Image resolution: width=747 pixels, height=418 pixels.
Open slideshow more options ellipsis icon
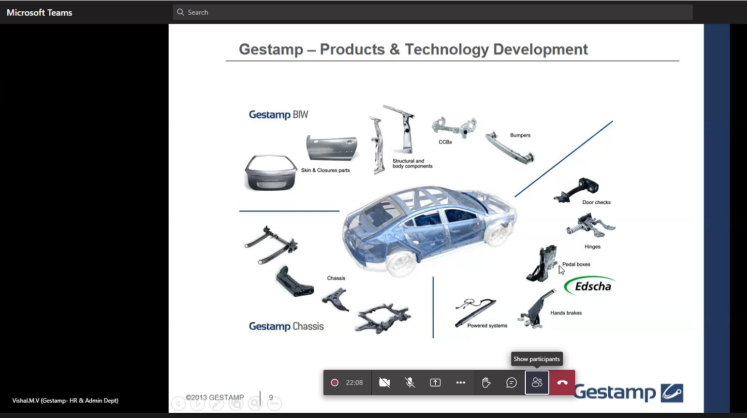click(274, 404)
